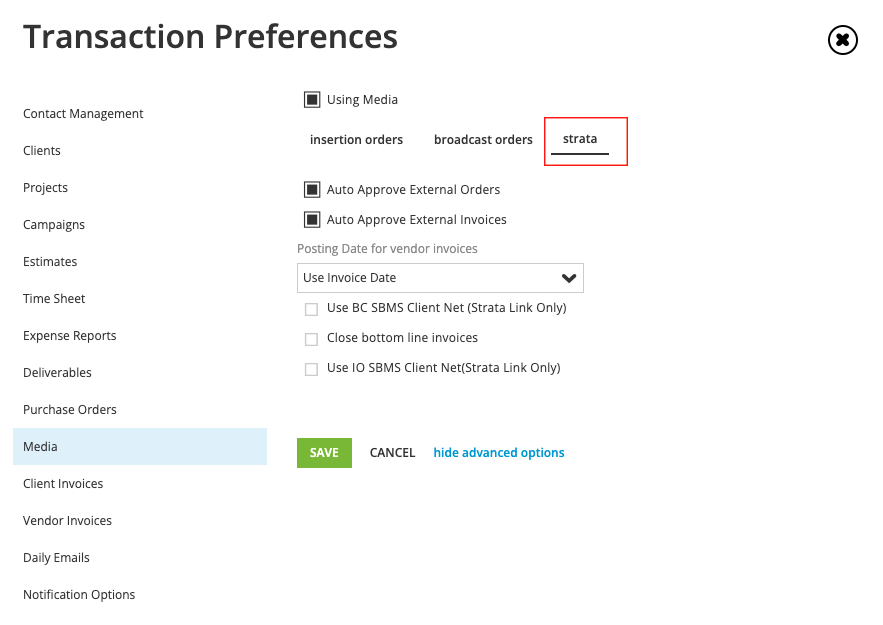
Task: Click the CANCEL button
Action: tap(392, 453)
